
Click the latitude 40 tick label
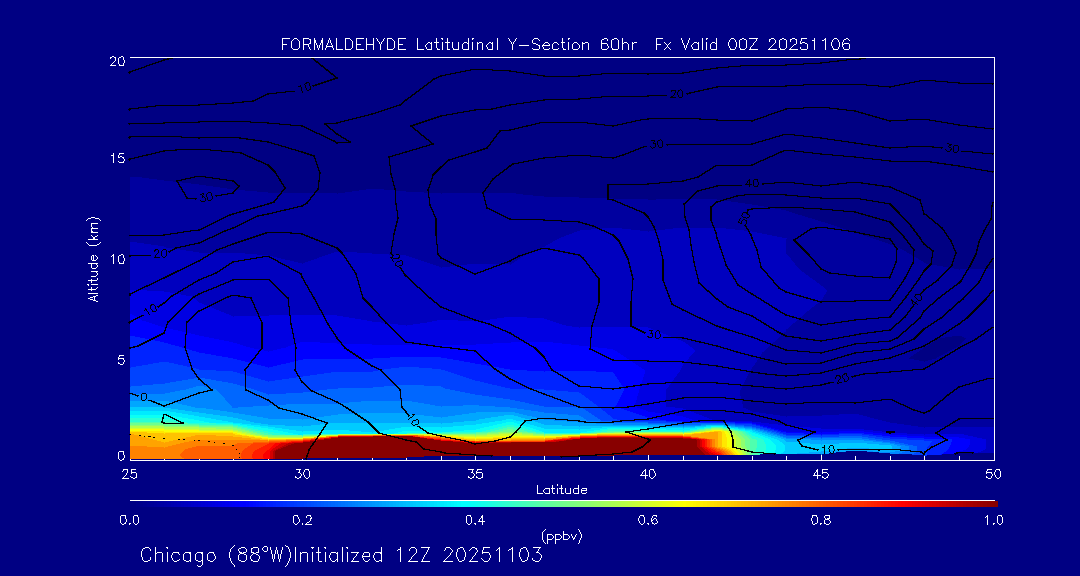point(648,473)
